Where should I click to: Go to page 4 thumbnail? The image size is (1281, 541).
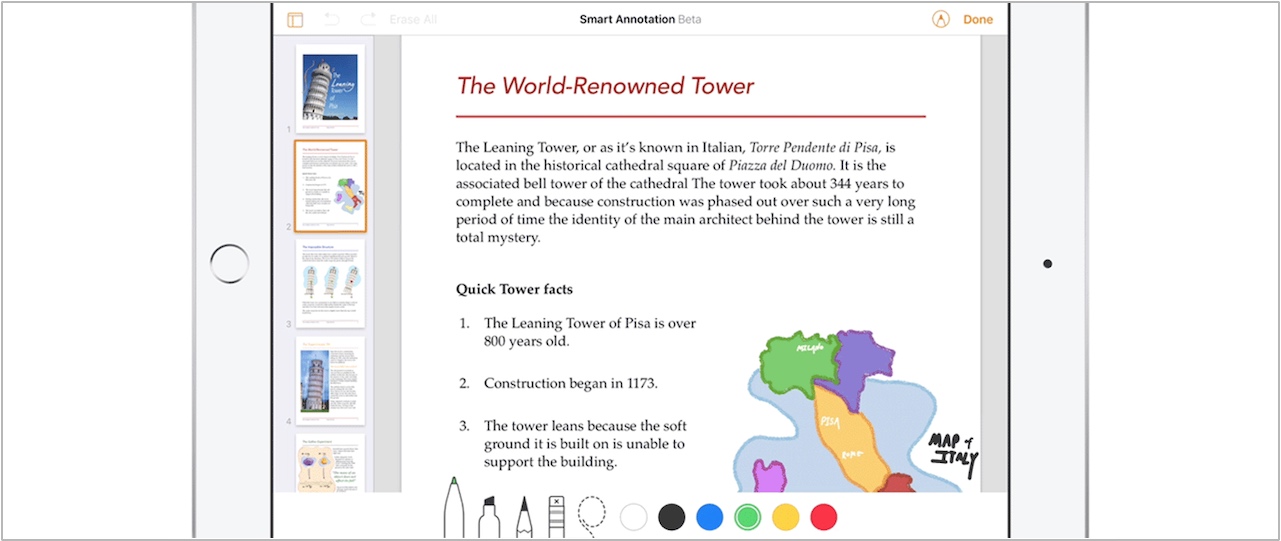330,380
